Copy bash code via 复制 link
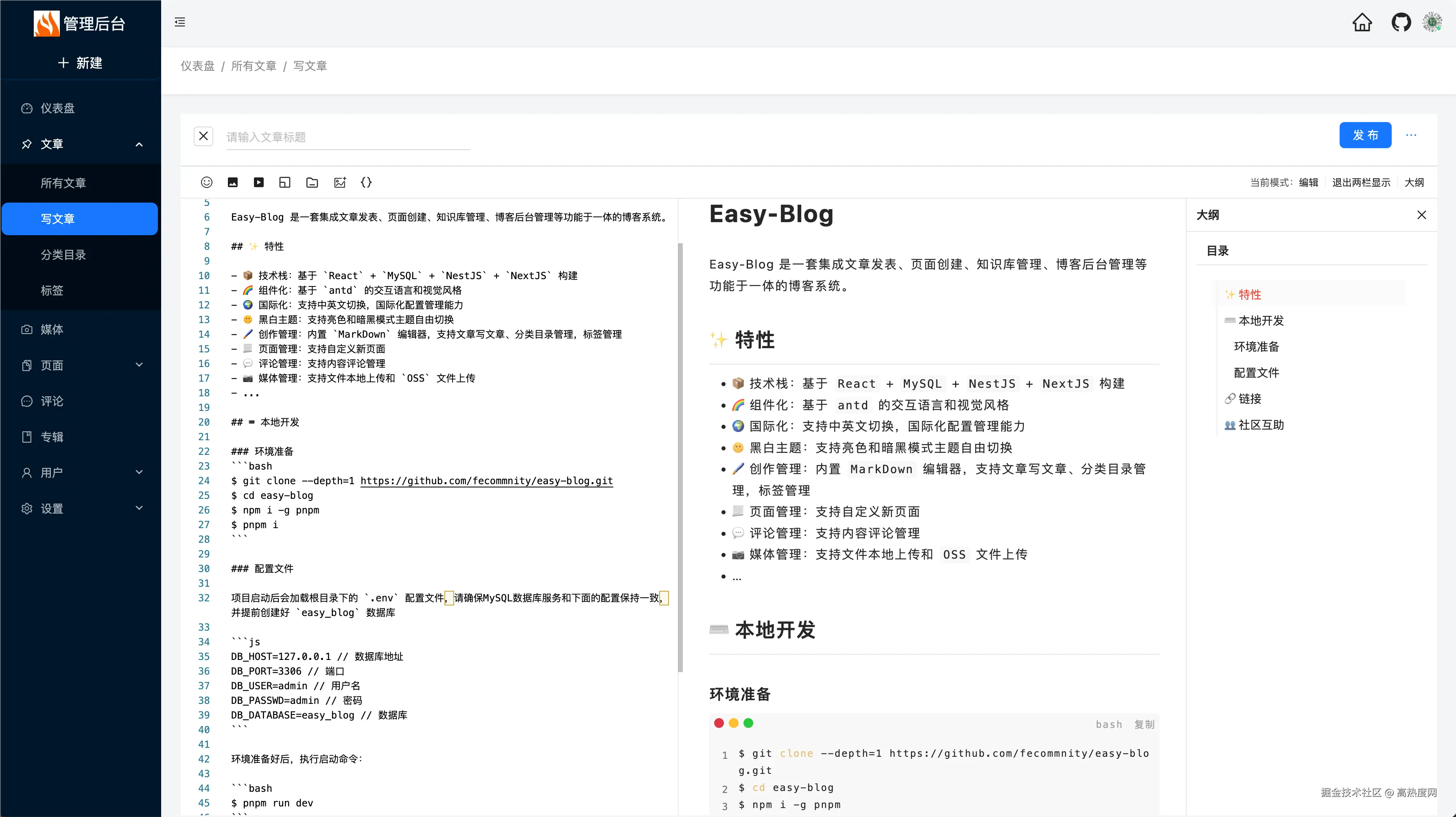The height and width of the screenshot is (817, 1456). click(1144, 724)
